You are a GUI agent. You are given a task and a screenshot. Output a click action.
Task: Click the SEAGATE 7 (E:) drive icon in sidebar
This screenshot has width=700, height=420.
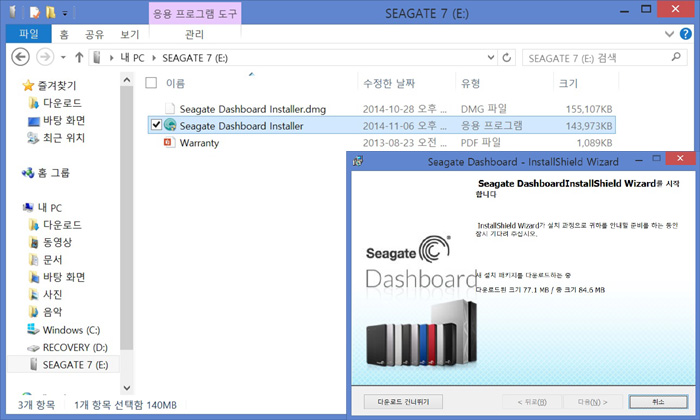pos(33,364)
